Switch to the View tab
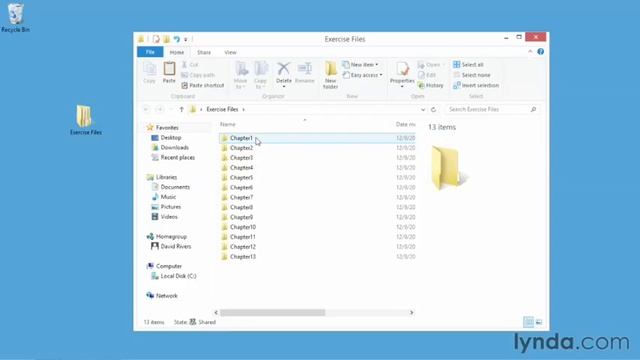 point(230,52)
